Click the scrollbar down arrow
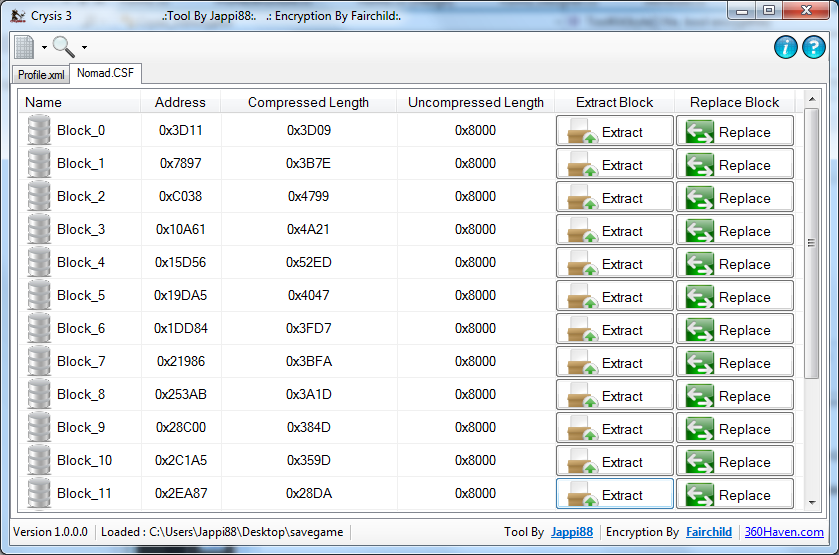The image size is (839, 555). click(811, 503)
